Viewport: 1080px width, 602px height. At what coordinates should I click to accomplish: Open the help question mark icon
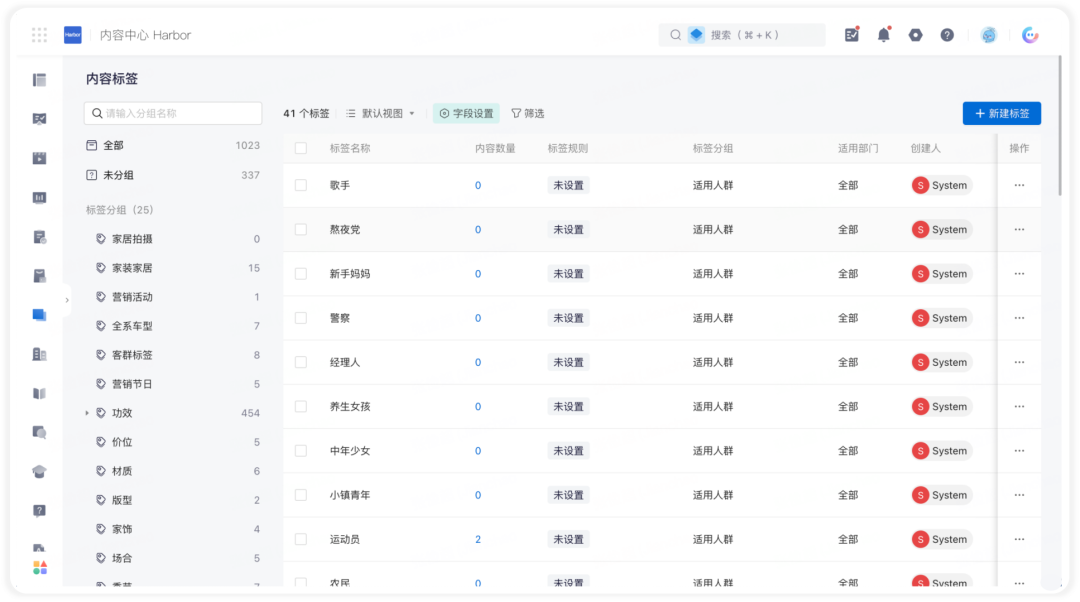947,35
